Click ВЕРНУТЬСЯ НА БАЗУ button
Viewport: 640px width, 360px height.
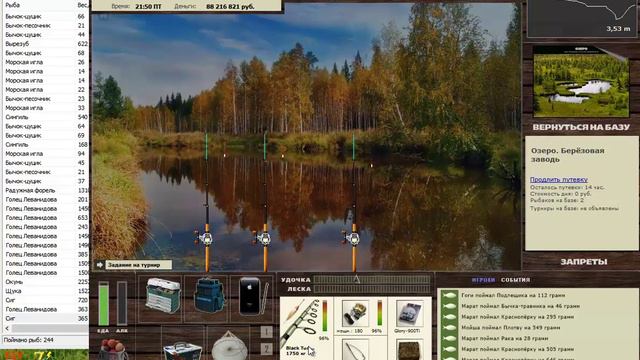(x=581, y=127)
